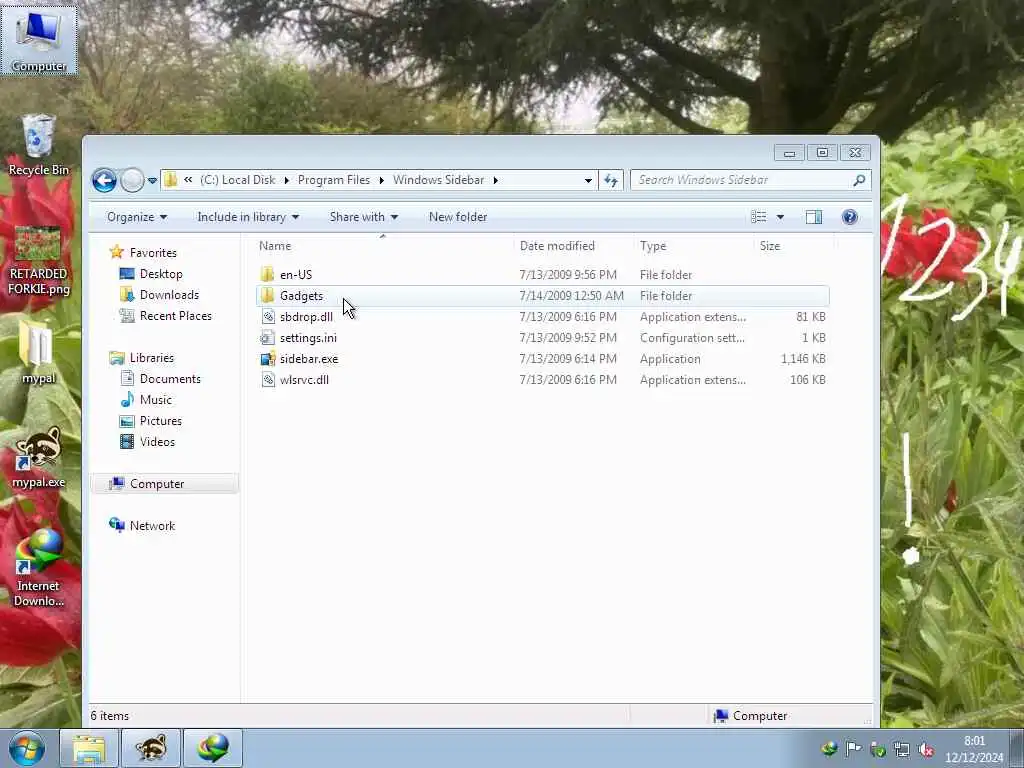Open the more view options arrow
The width and height of the screenshot is (1024, 768).
point(780,217)
